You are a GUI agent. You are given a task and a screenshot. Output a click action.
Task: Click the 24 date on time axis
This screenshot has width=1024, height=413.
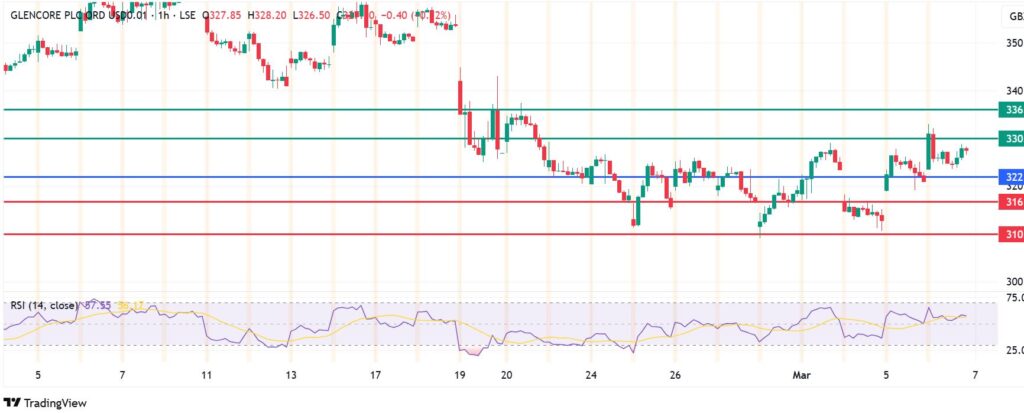pyautogui.click(x=592, y=376)
